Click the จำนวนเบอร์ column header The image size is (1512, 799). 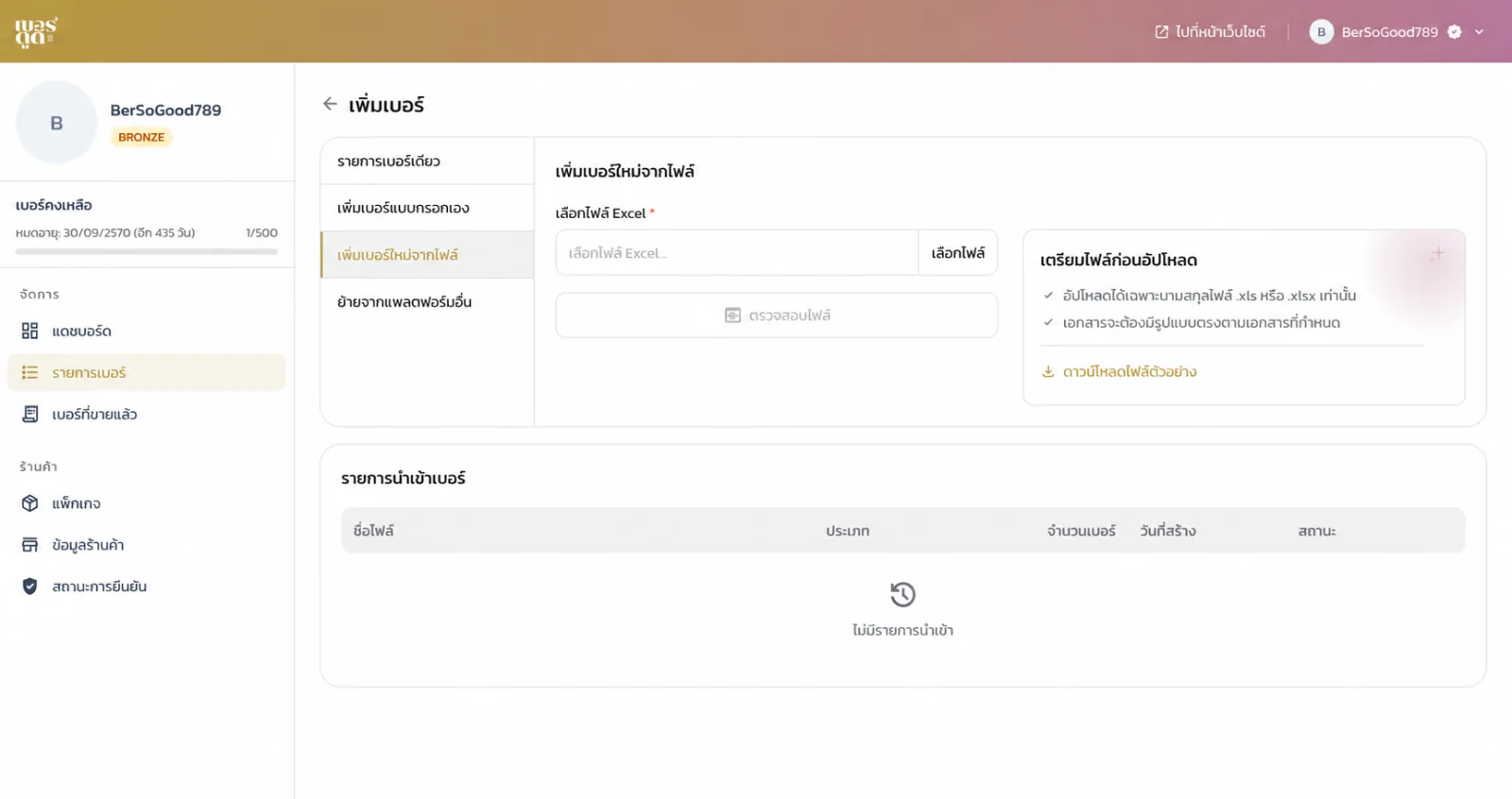click(1081, 531)
